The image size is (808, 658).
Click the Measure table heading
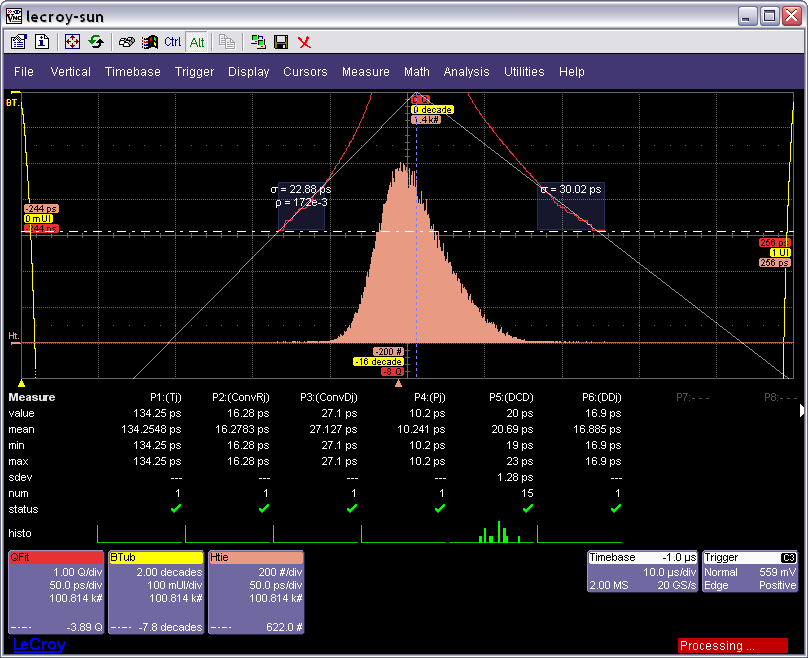pyautogui.click(x=32, y=397)
